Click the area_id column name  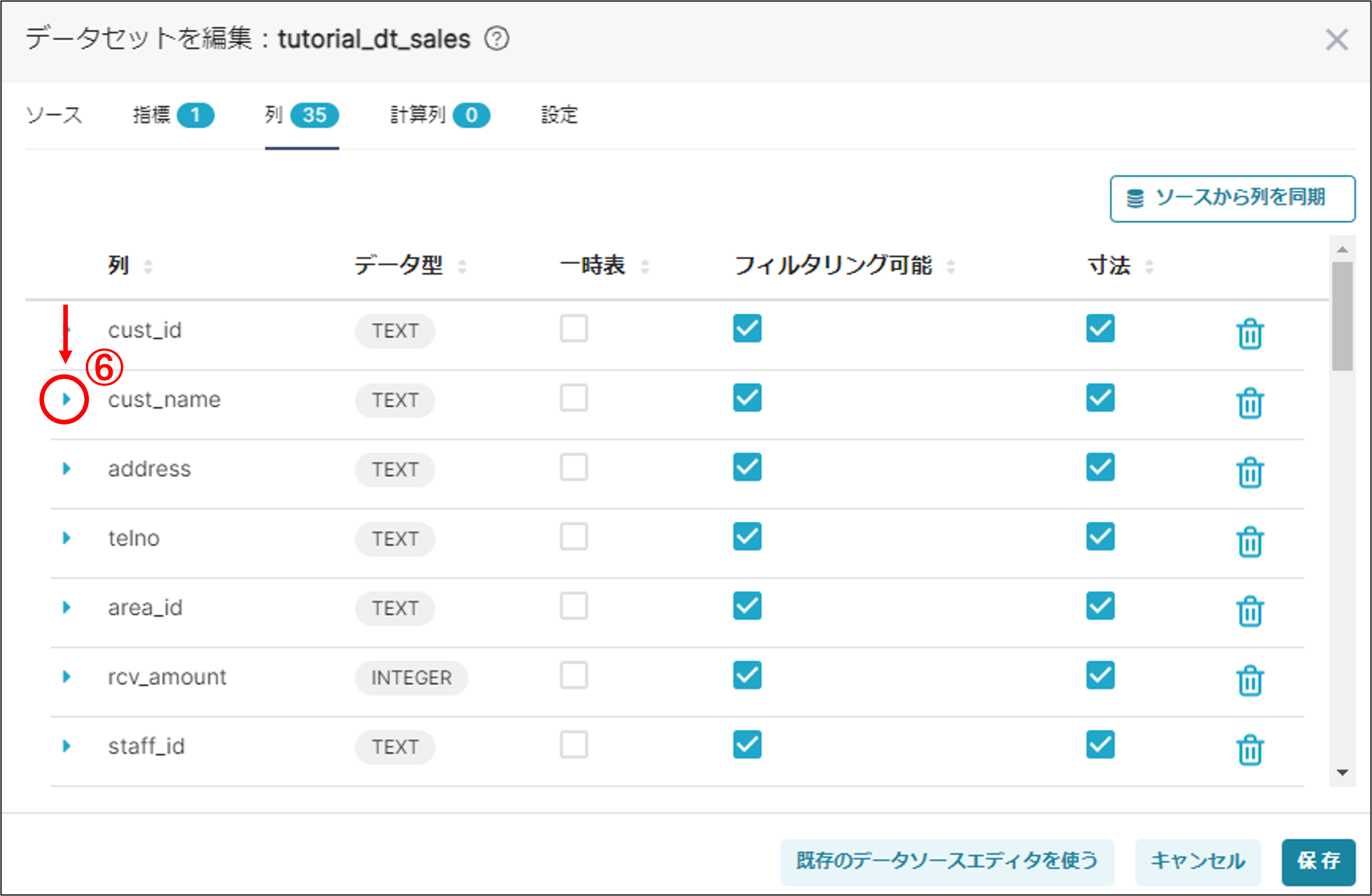(145, 608)
